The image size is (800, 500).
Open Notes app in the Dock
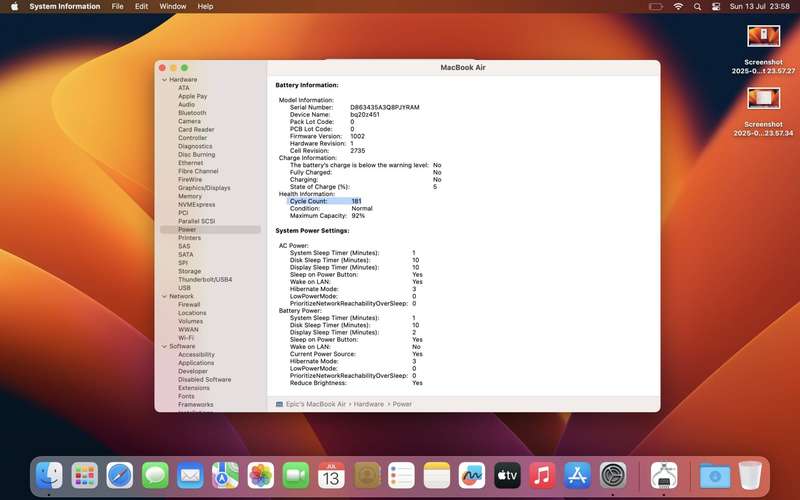click(x=437, y=475)
